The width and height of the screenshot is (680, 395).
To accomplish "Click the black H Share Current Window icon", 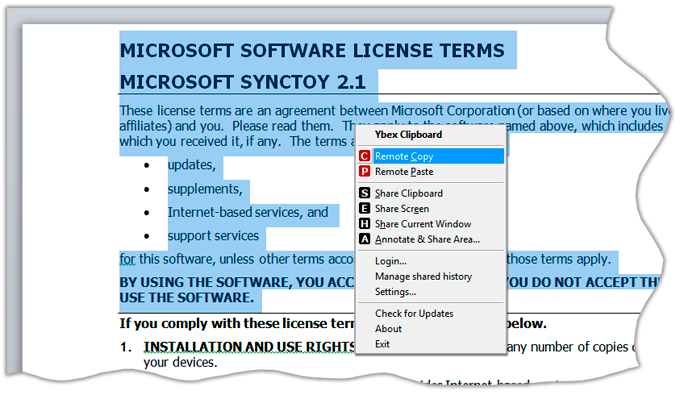I will click(365, 224).
